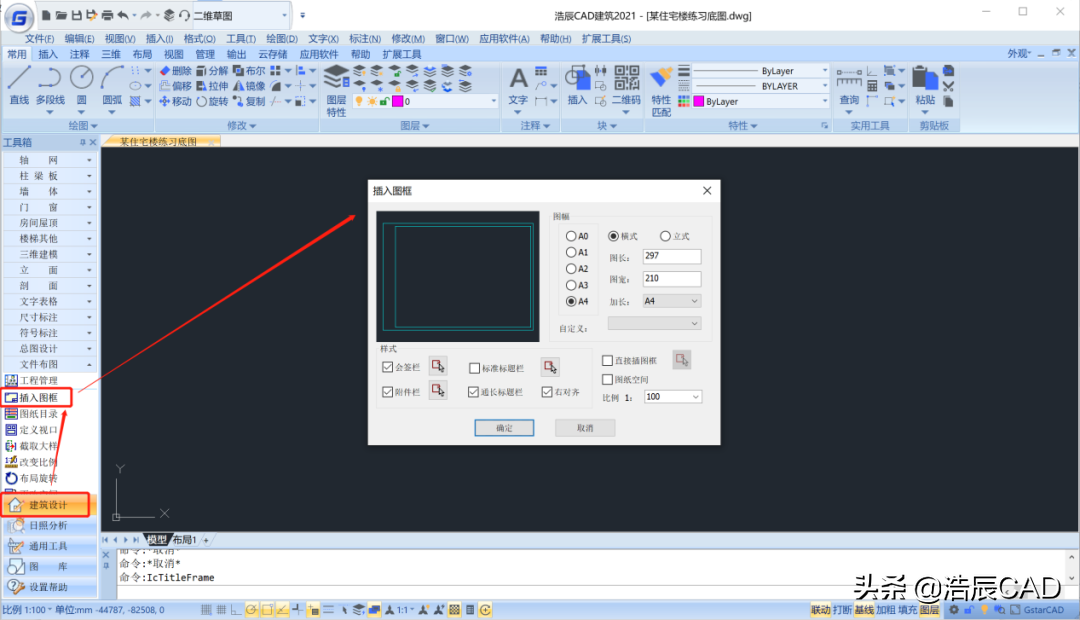Click the 附件栏 pick button icon
Screen dimensions: 1080x620
(x=438, y=391)
